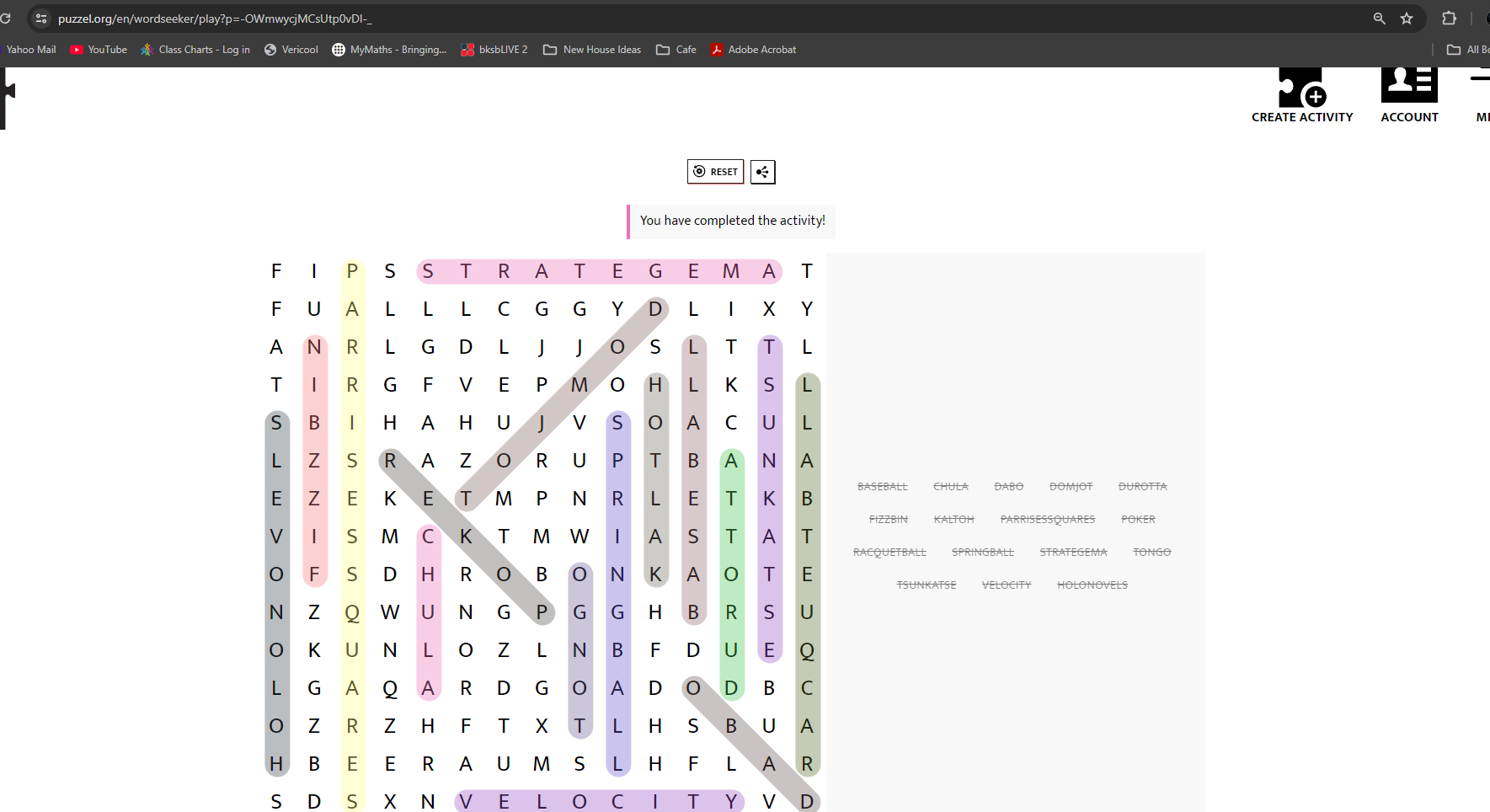
Task: Bookmark this page with the star icon
Action: tap(1407, 19)
